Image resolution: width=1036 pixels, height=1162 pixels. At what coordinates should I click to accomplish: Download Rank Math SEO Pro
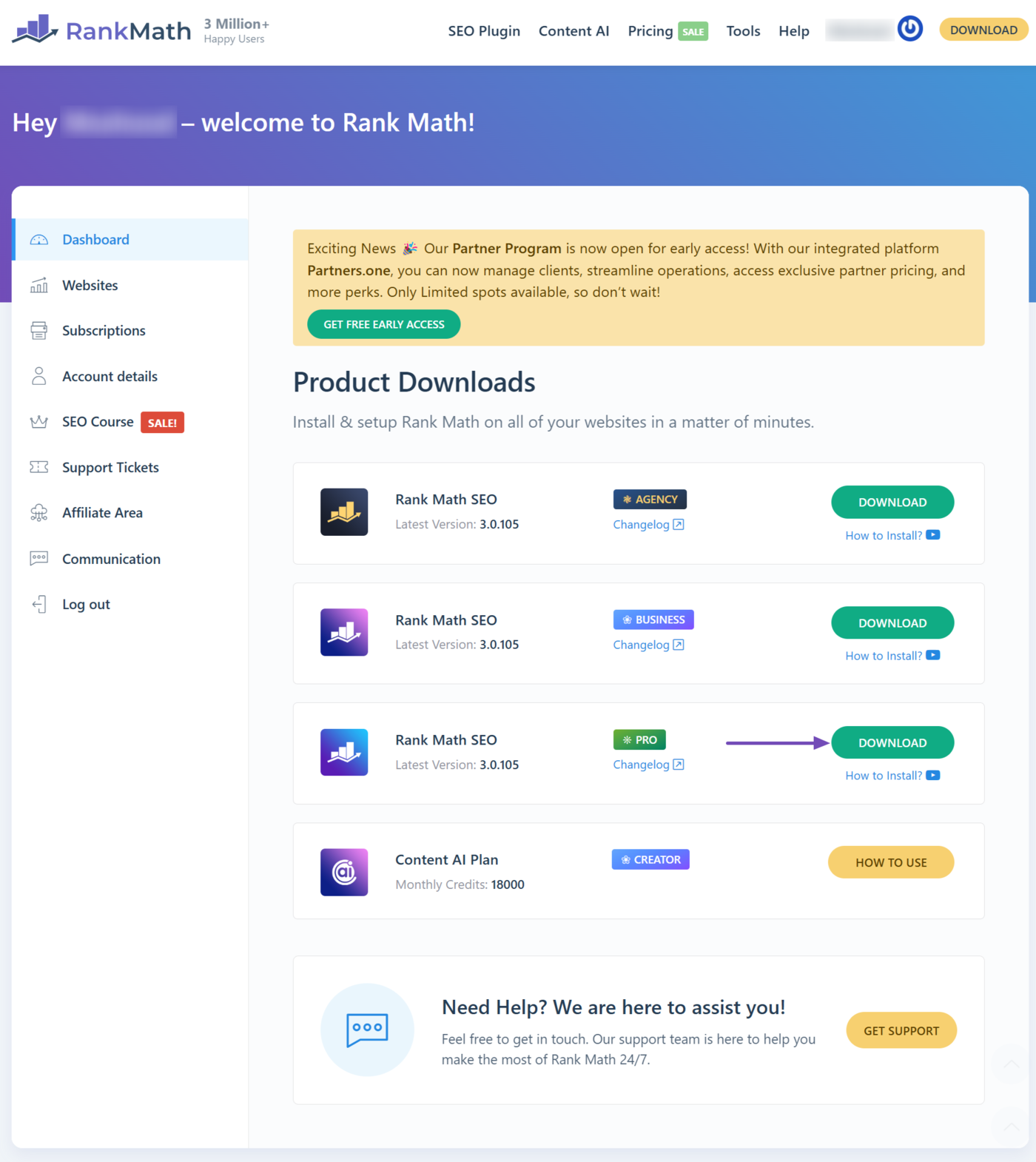tap(892, 742)
